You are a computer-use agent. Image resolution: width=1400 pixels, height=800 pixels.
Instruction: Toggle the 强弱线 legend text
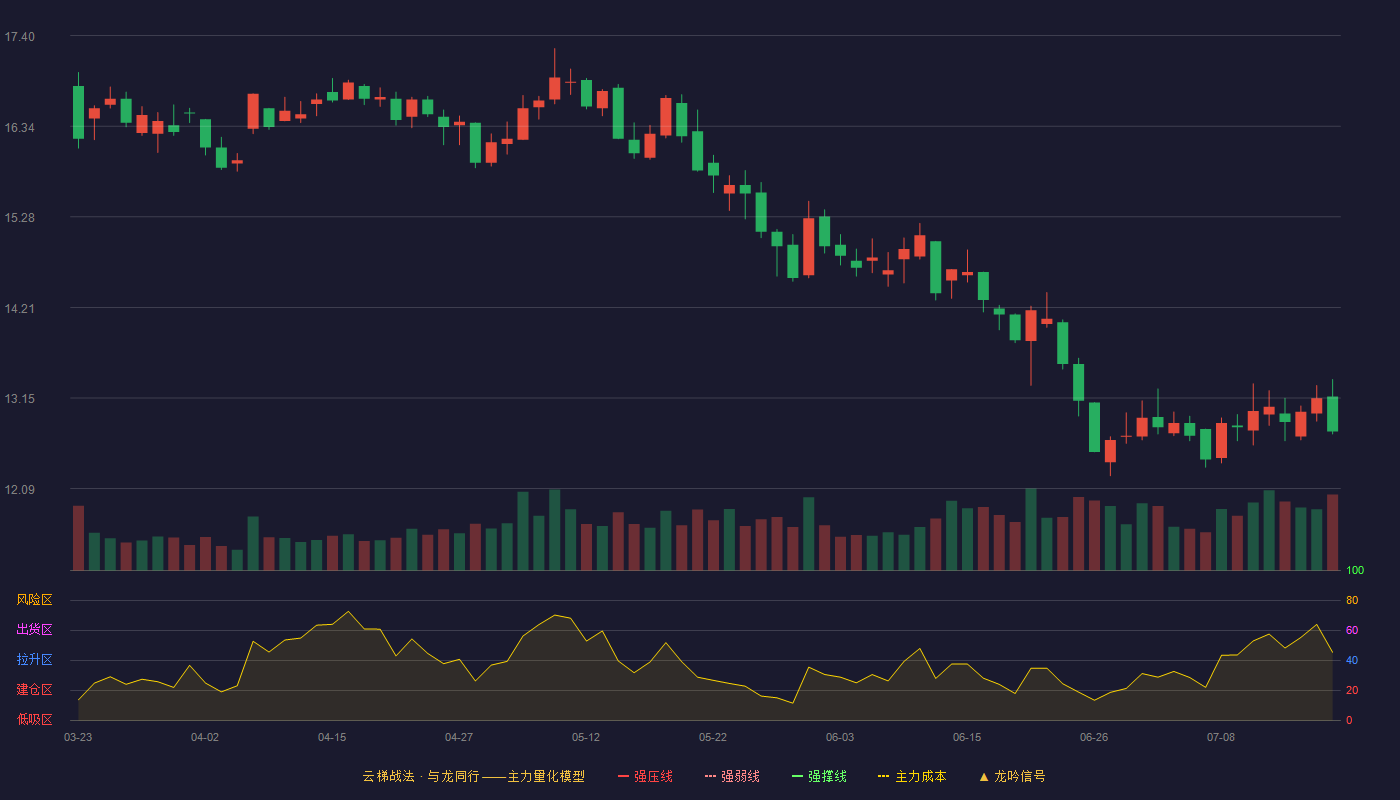[740, 776]
